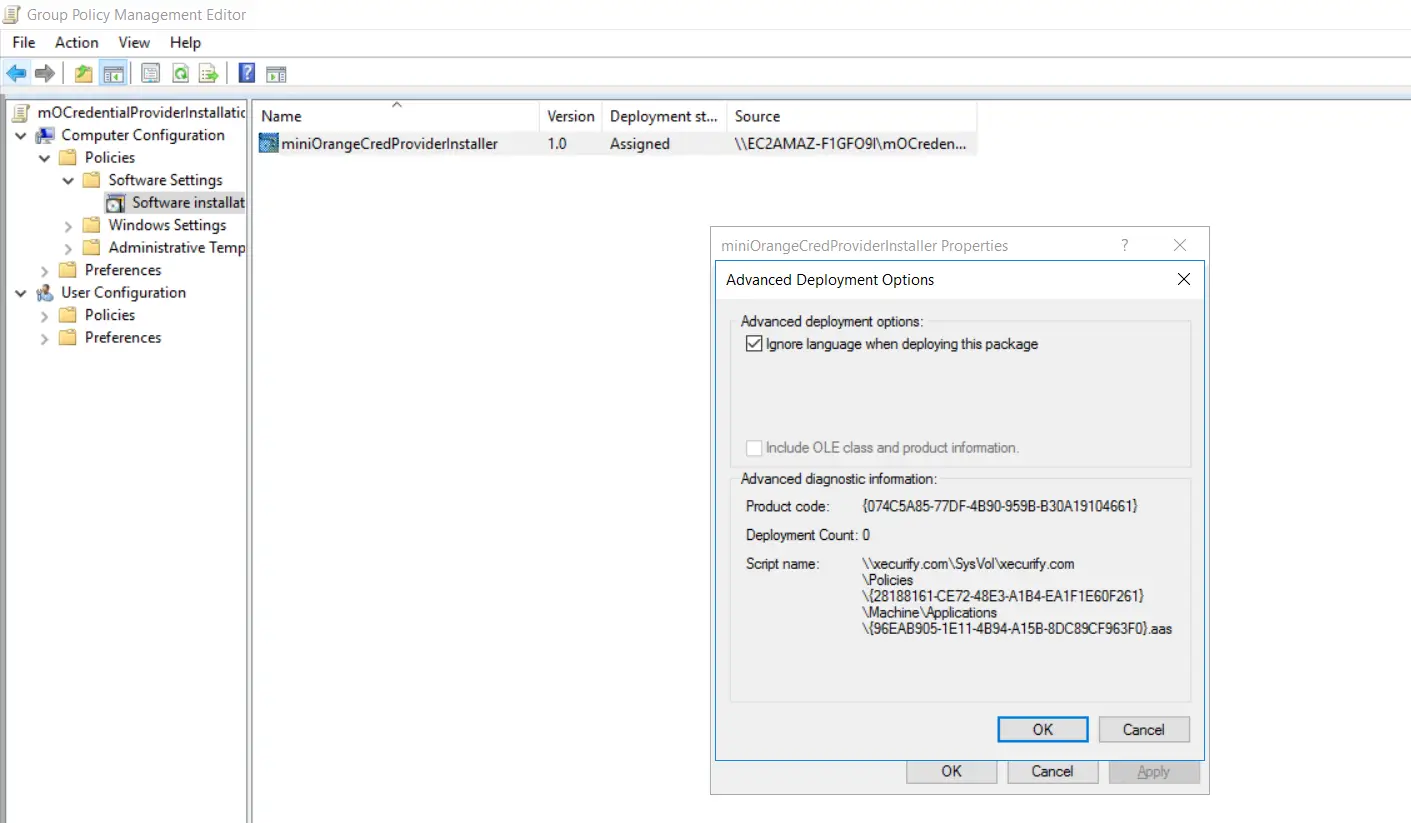Click the miniOrangeCredProviderInstaller package icon
Screen dimensions: 1411x823
point(269,143)
